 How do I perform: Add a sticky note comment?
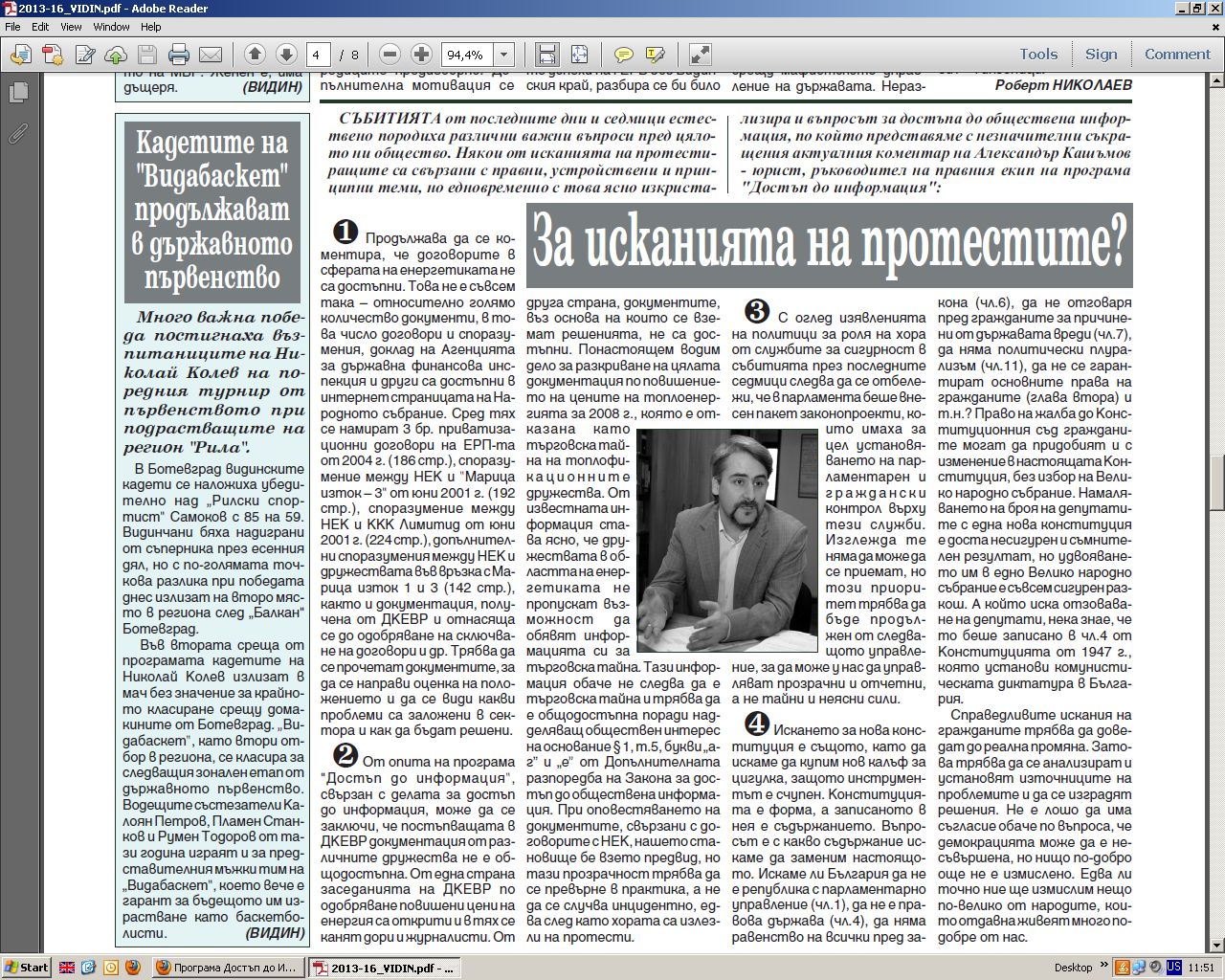click(623, 55)
